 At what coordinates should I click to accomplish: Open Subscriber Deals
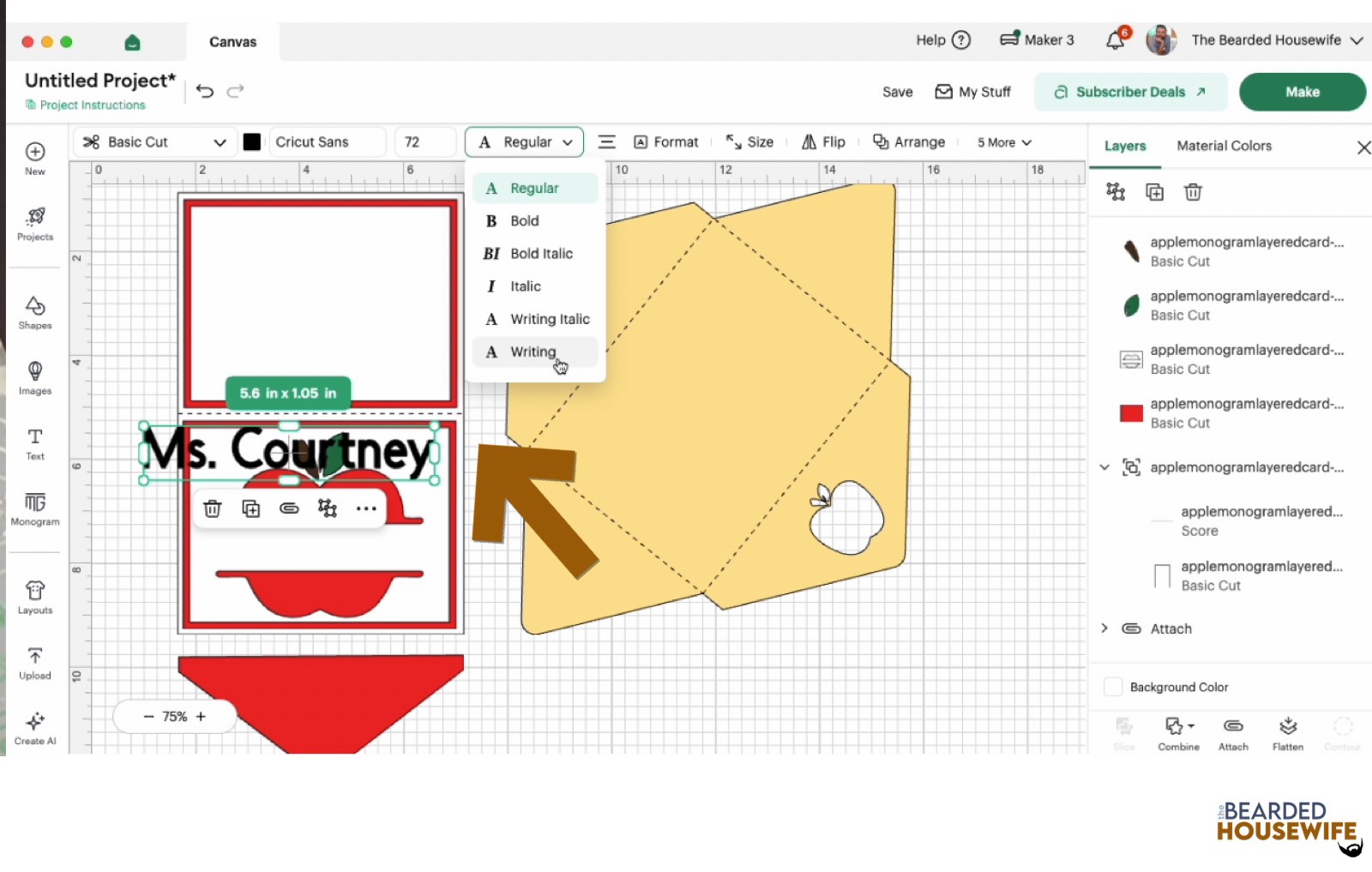pyautogui.click(x=1130, y=92)
